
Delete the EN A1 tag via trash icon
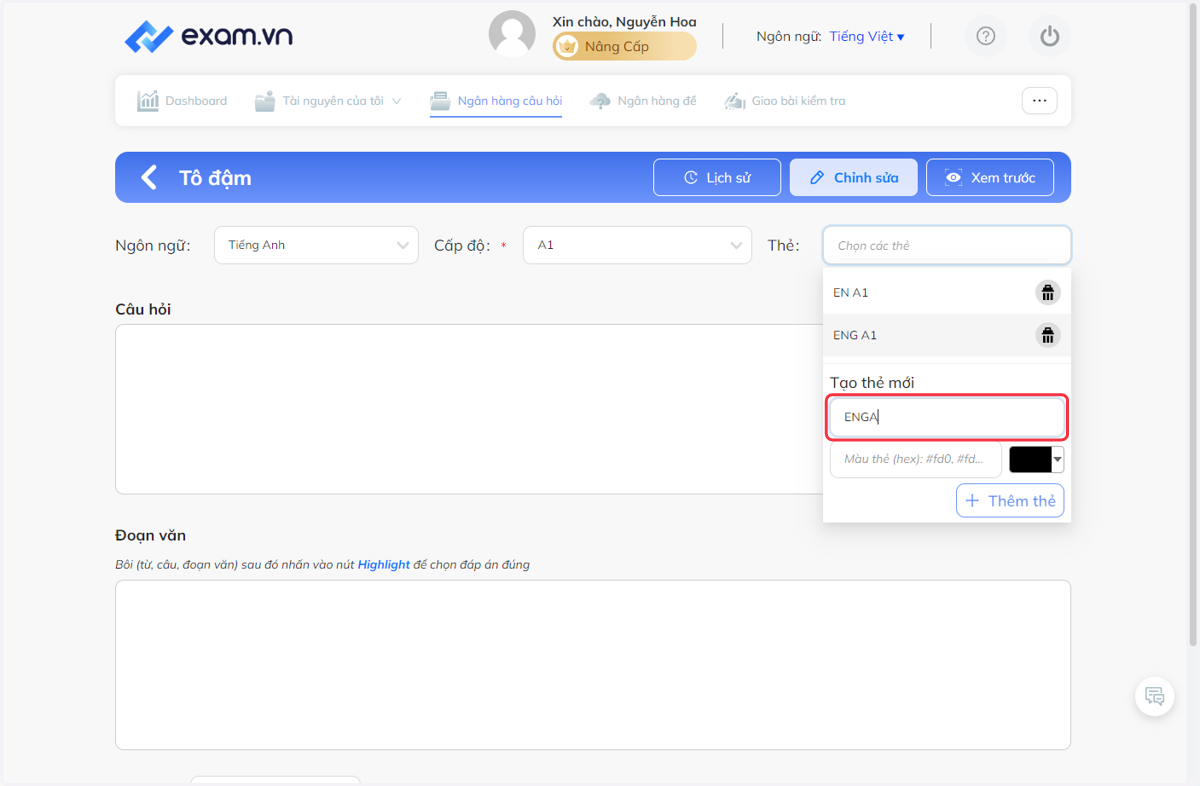1047,293
